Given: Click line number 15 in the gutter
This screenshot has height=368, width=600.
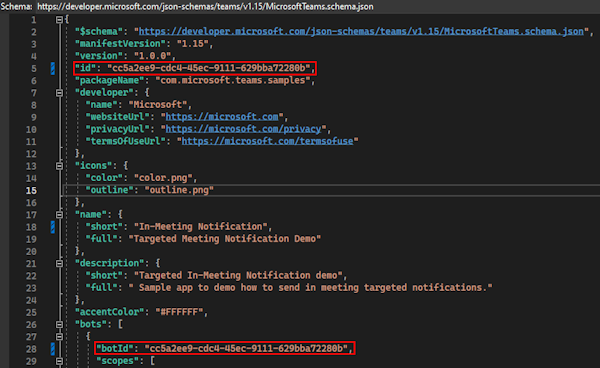Looking at the screenshot, I should point(31,191).
